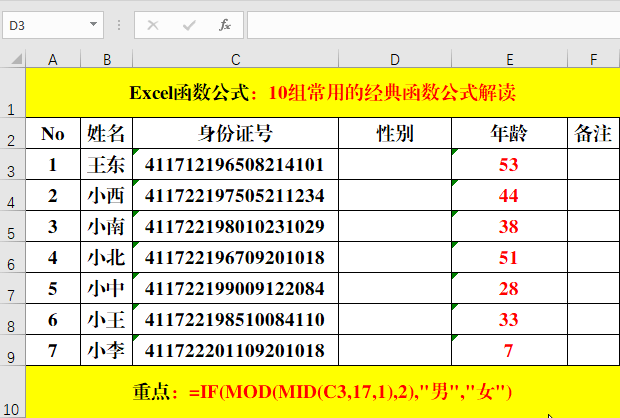Select the No cell showing 4
This screenshot has width=620, height=418.
click(53, 257)
